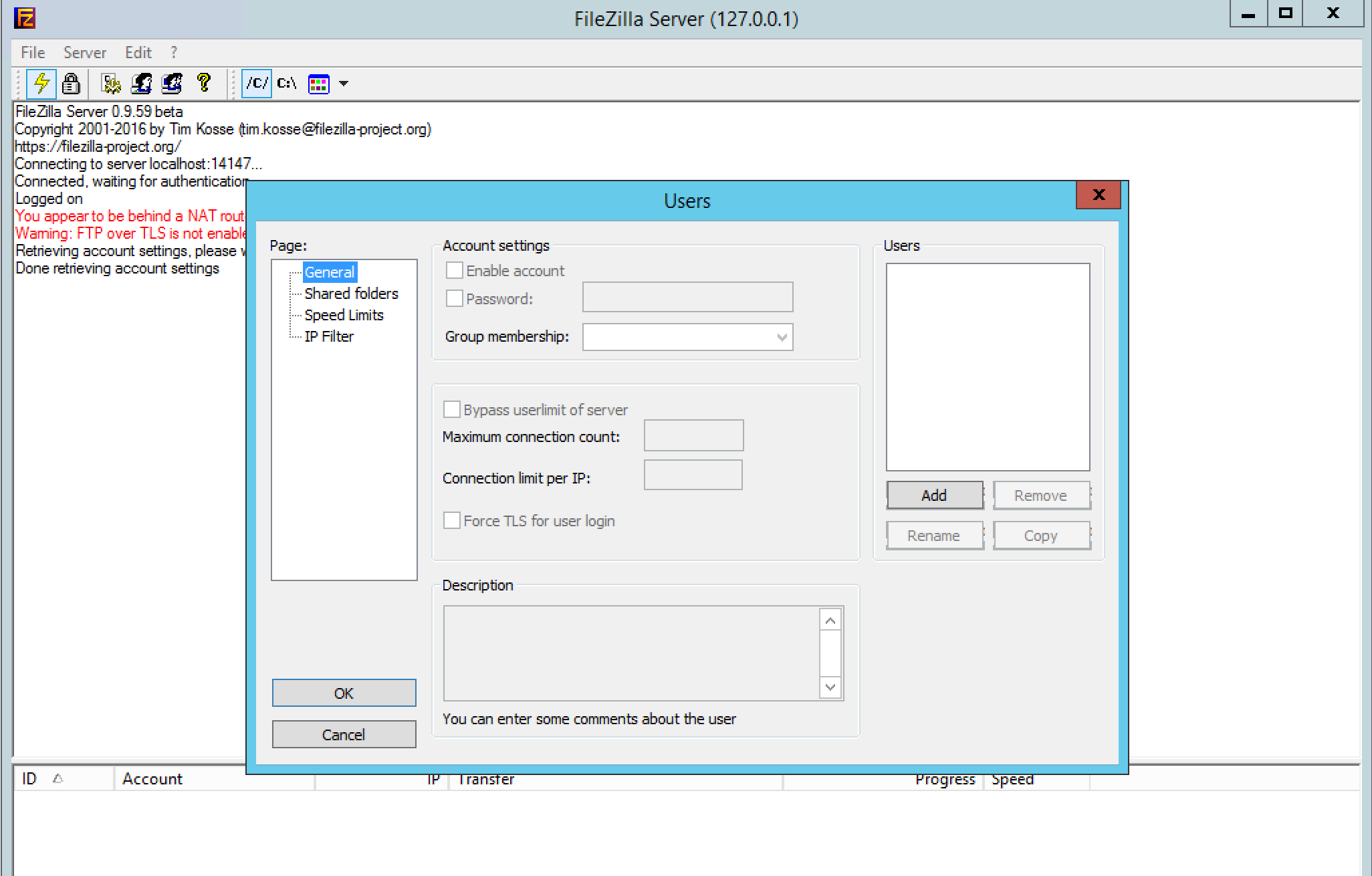Screen dimensions: 1372x876
Task: Click the Connection limit per IP field
Action: (x=693, y=475)
